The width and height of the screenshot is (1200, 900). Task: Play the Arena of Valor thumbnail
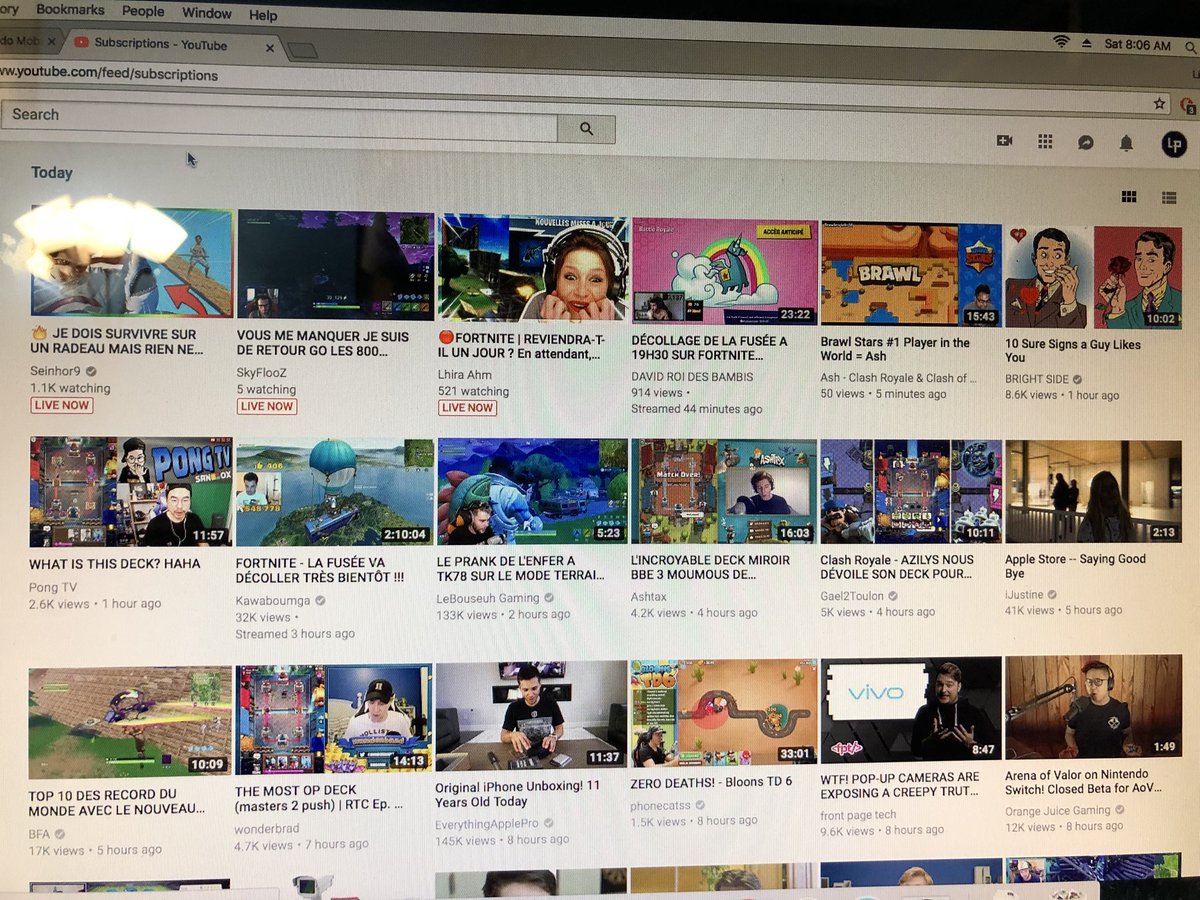click(1093, 707)
